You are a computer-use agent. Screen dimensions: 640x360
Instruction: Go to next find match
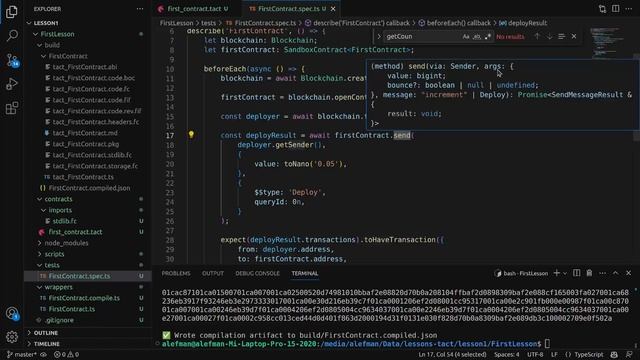(x=549, y=36)
